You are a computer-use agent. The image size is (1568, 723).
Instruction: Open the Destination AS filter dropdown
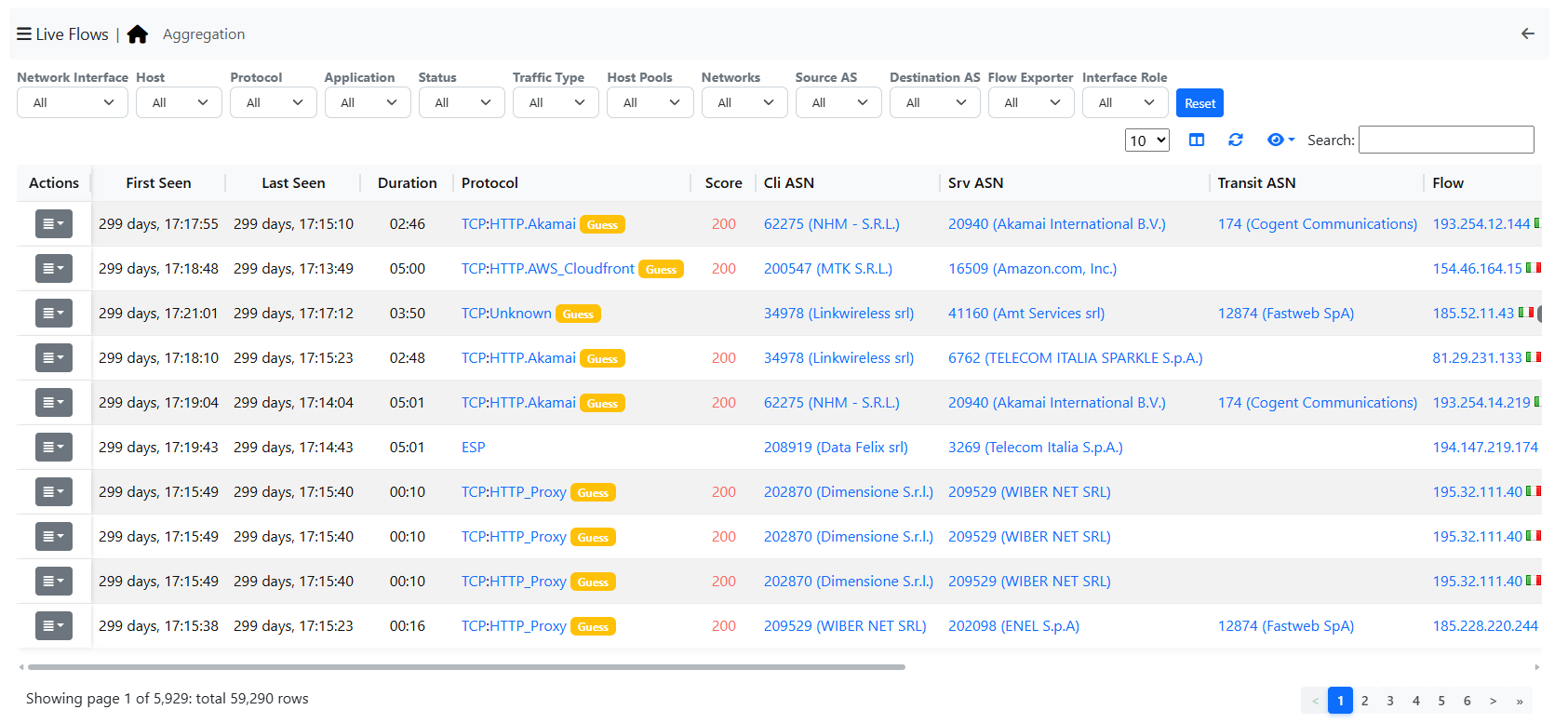934,102
